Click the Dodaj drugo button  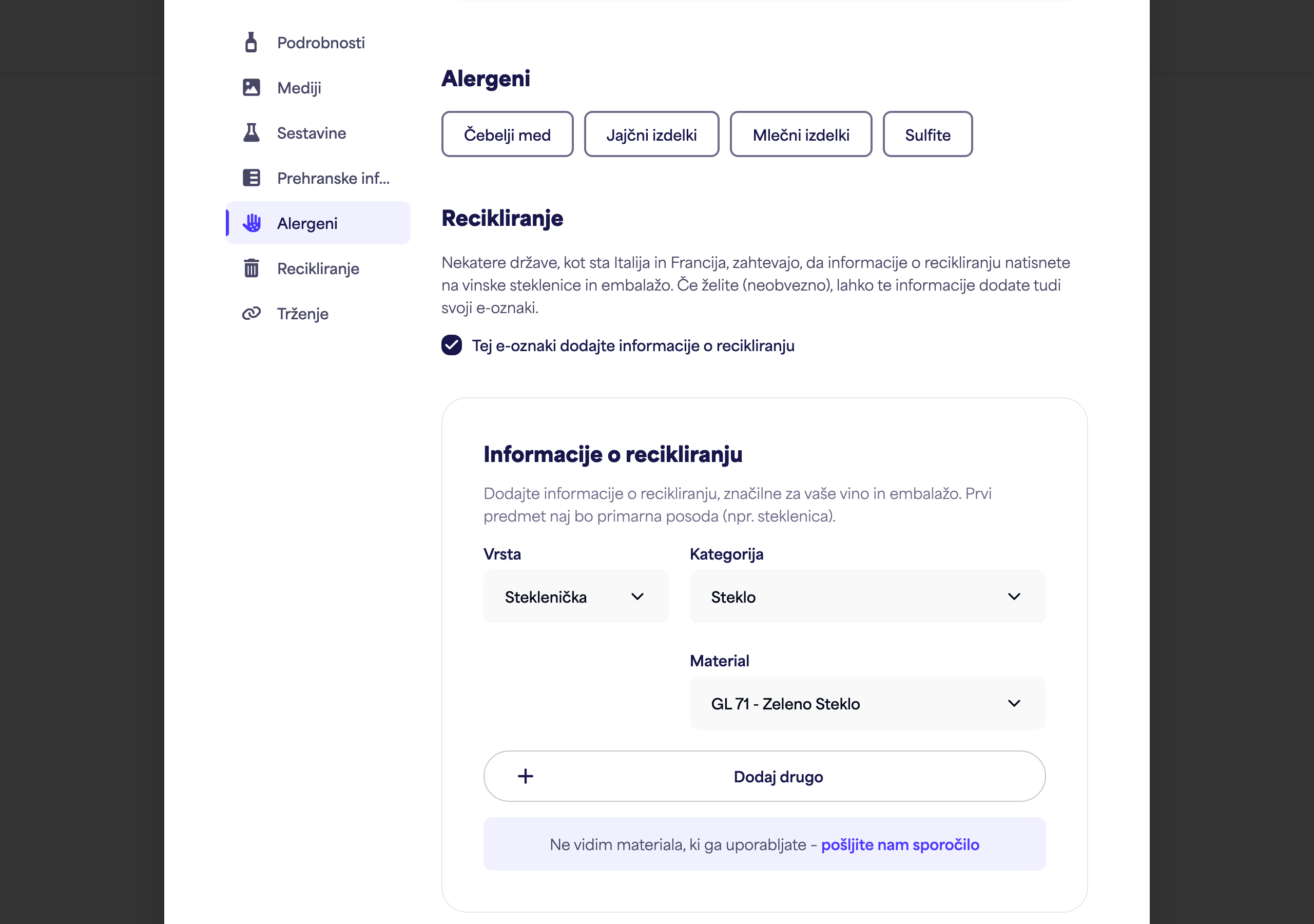click(764, 776)
